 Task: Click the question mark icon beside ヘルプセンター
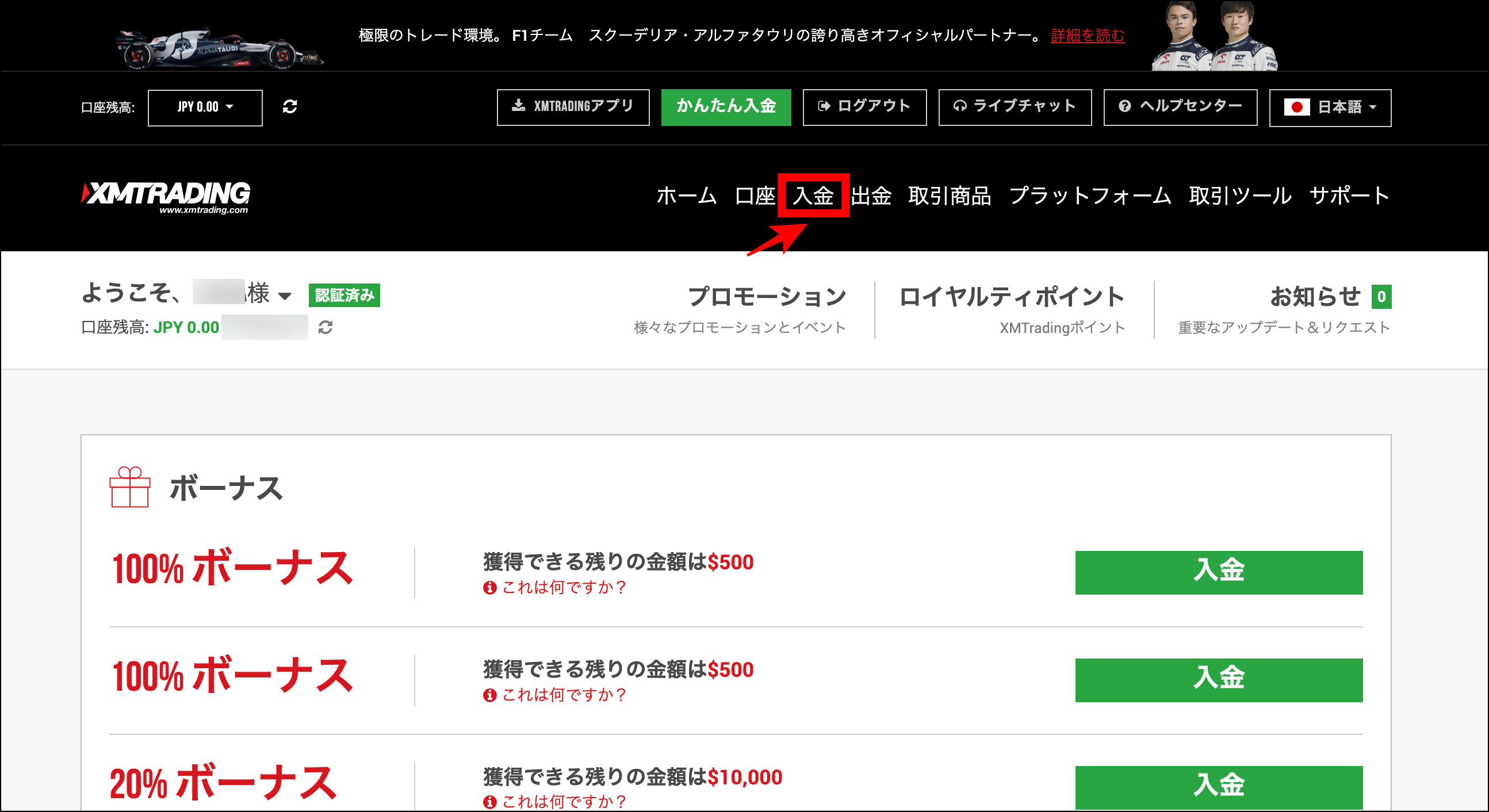(x=1123, y=106)
